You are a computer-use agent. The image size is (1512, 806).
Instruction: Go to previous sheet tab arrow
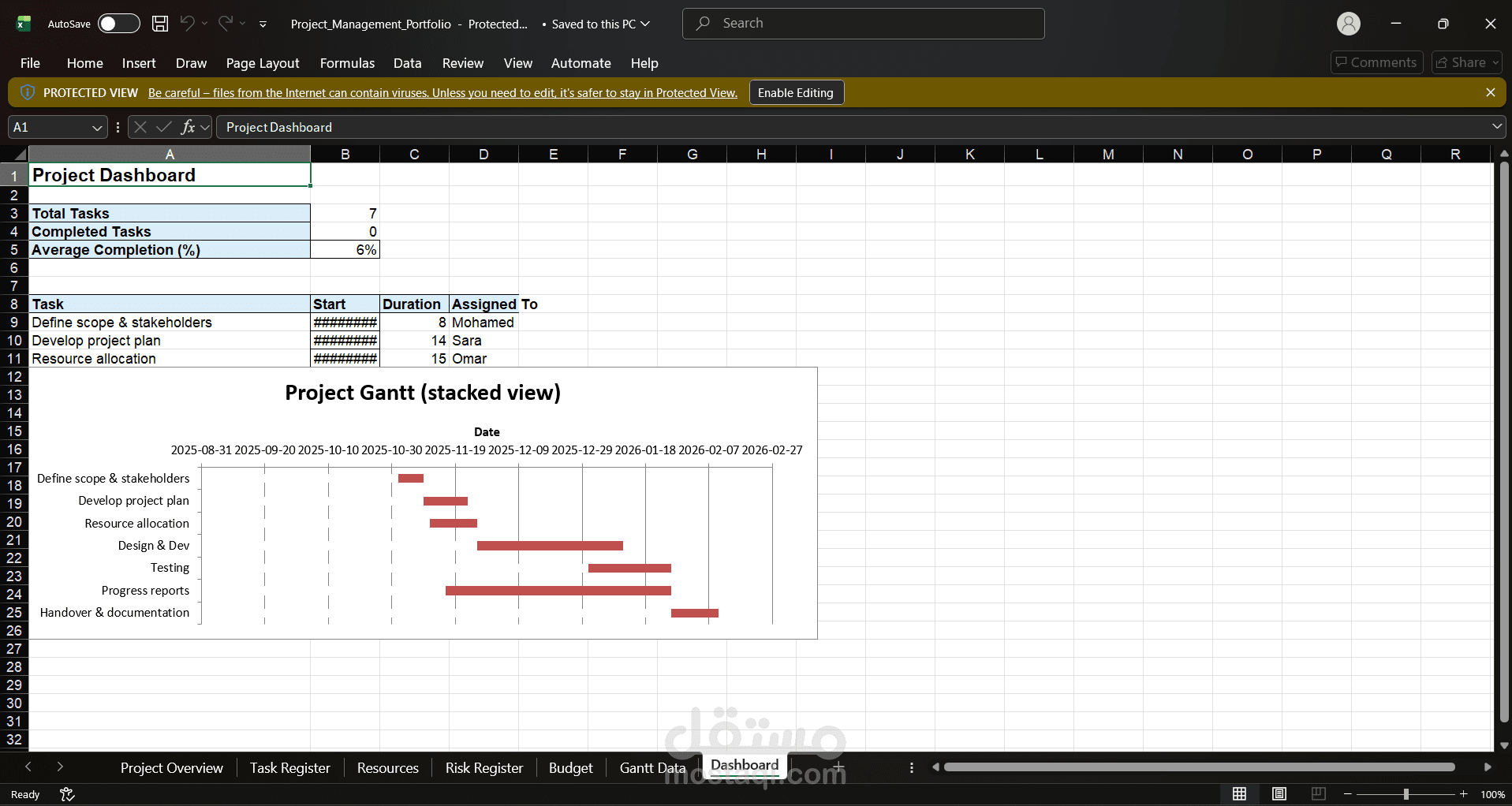pos(28,767)
